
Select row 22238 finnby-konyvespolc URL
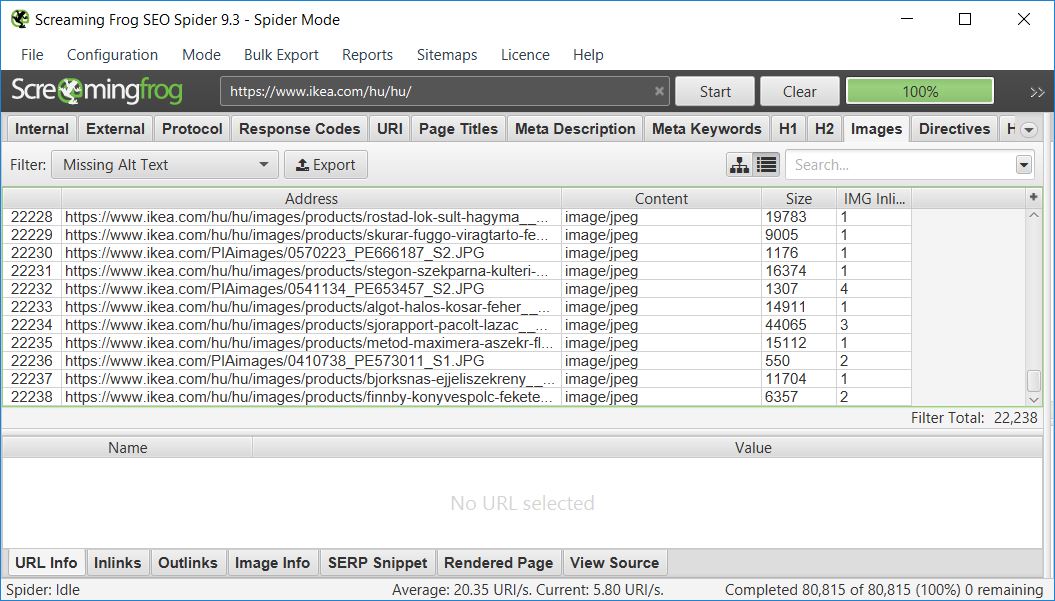point(457,397)
